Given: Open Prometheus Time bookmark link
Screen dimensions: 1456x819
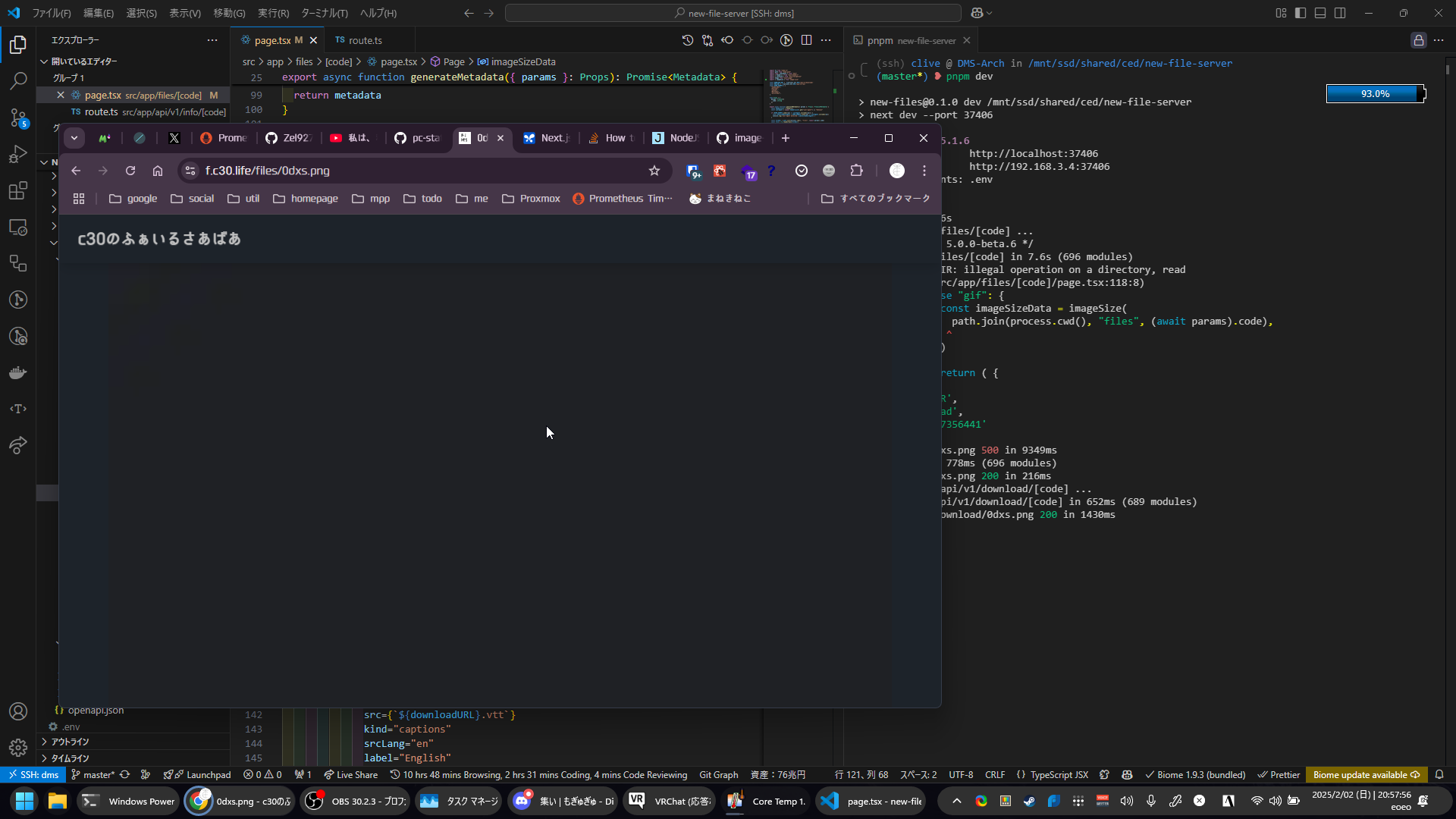Looking at the screenshot, I should 623,199.
